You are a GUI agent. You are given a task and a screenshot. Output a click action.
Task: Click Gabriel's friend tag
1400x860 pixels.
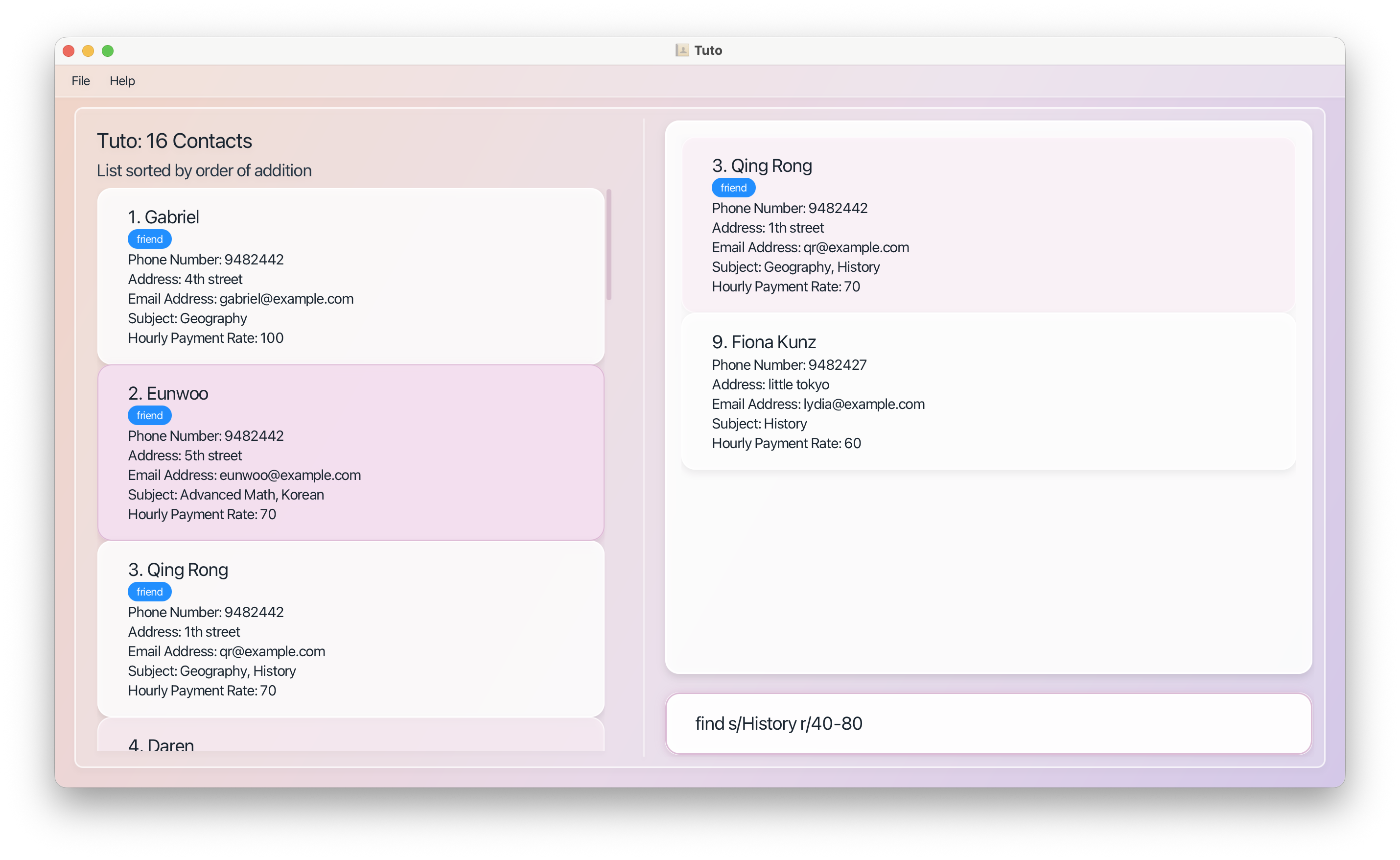pyautogui.click(x=149, y=239)
